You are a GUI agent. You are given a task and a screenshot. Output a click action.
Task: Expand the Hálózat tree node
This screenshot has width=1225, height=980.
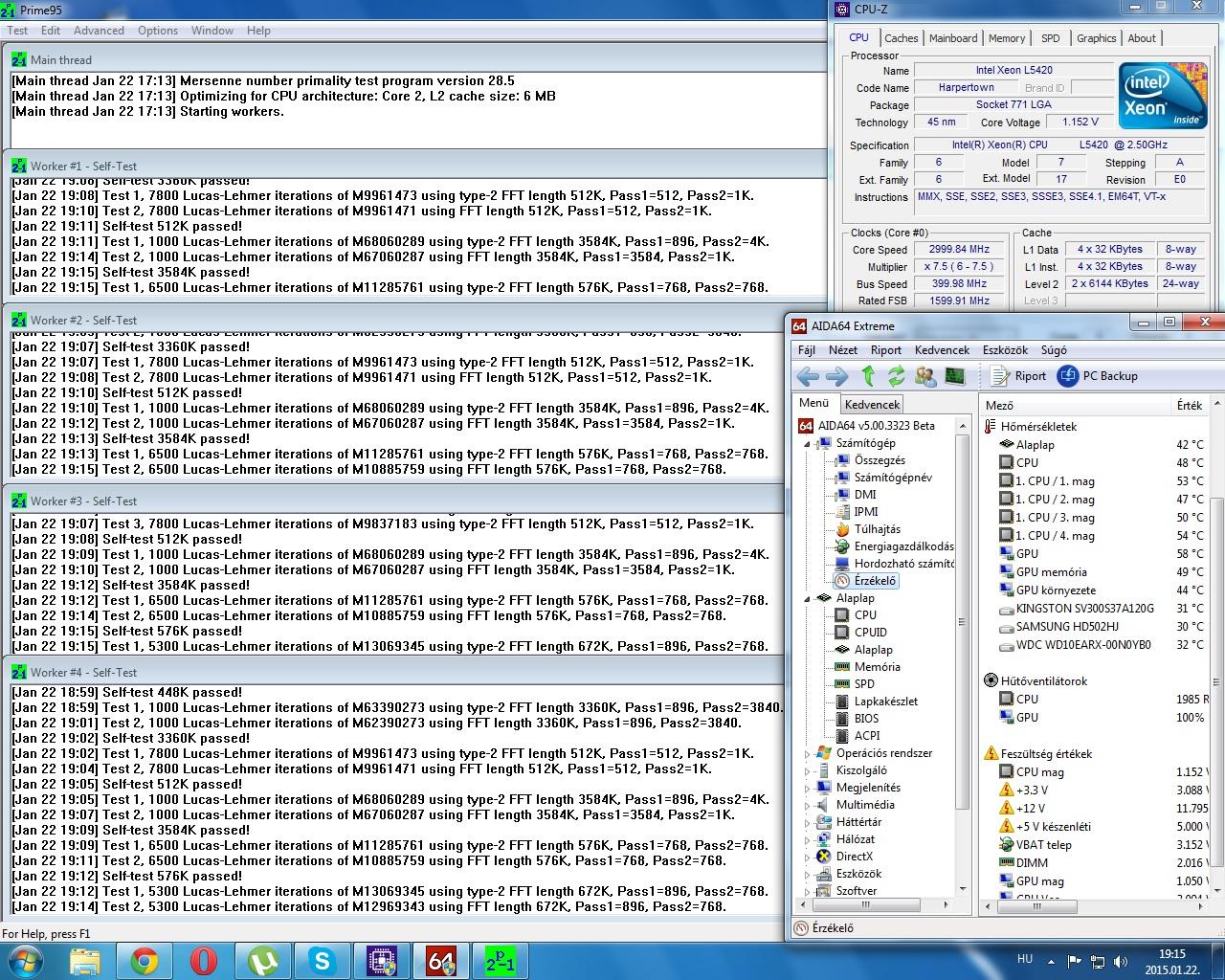pos(807,839)
